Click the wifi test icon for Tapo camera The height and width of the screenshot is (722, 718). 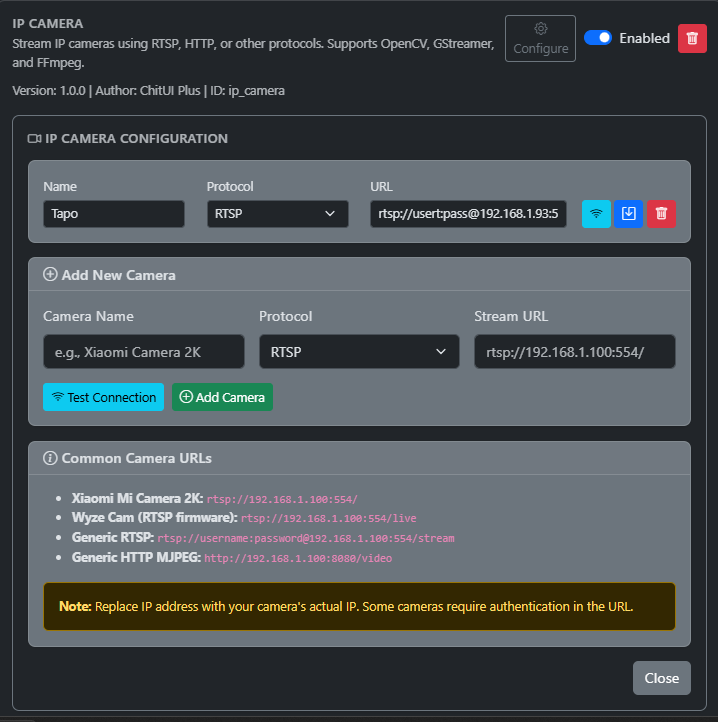[x=596, y=214]
